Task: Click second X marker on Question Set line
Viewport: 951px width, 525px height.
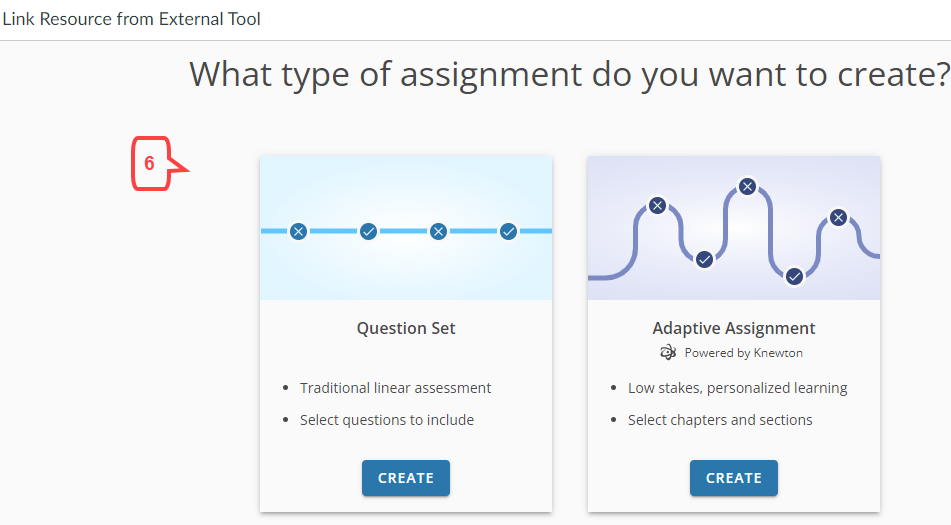Action: coord(439,231)
